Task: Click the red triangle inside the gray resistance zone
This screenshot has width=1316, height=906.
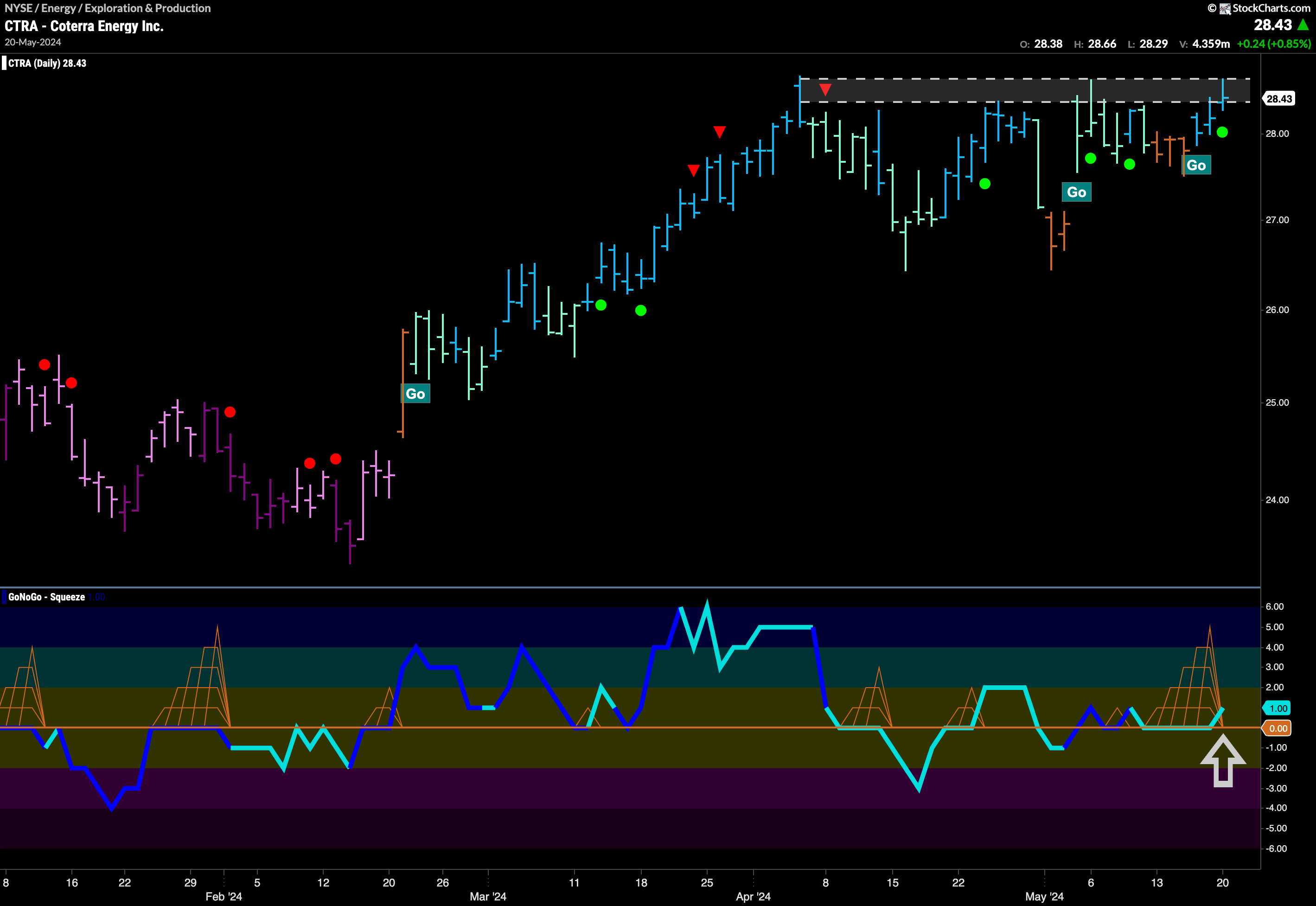Action: click(x=825, y=89)
